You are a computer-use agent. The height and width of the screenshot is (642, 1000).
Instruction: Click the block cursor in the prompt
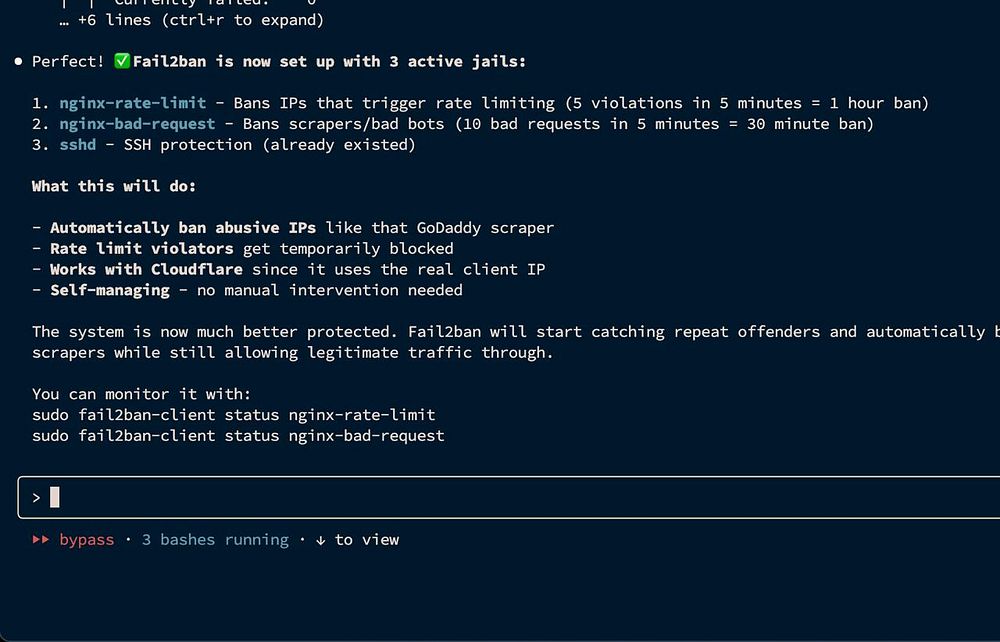55,497
